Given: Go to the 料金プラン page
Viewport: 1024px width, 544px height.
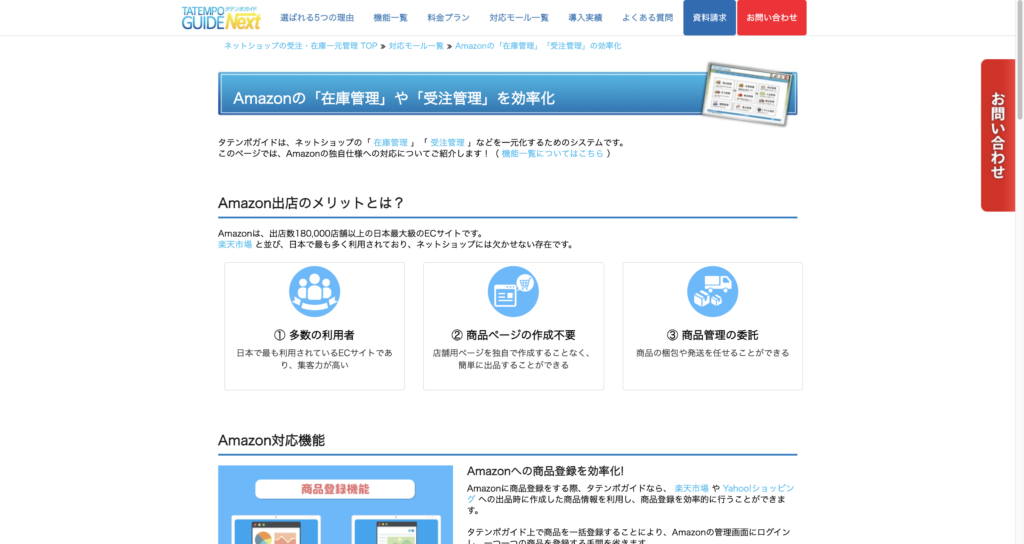Looking at the screenshot, I should [x=449, y=18].
